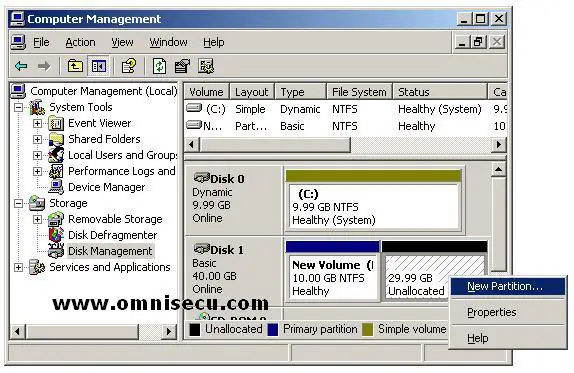Viewport: 574px width, 373px height.
Task: Click the 'Basic' type cell in list
Action: click(292, 126)
